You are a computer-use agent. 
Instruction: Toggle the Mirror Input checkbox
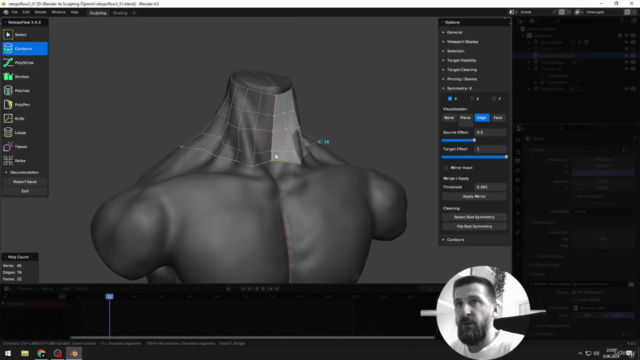click(x=446, y=168)
